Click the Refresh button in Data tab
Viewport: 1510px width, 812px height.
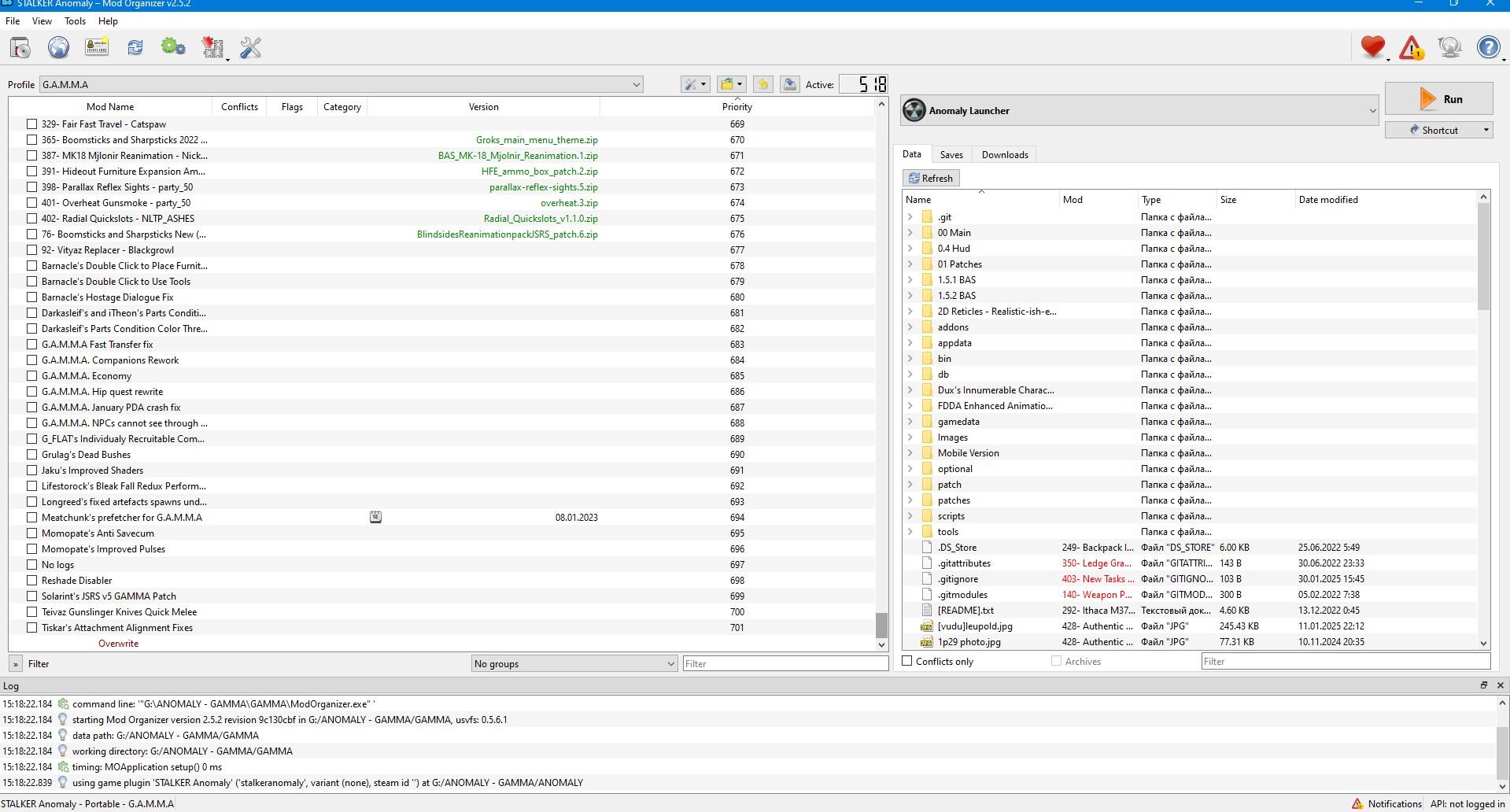(931, 179)
